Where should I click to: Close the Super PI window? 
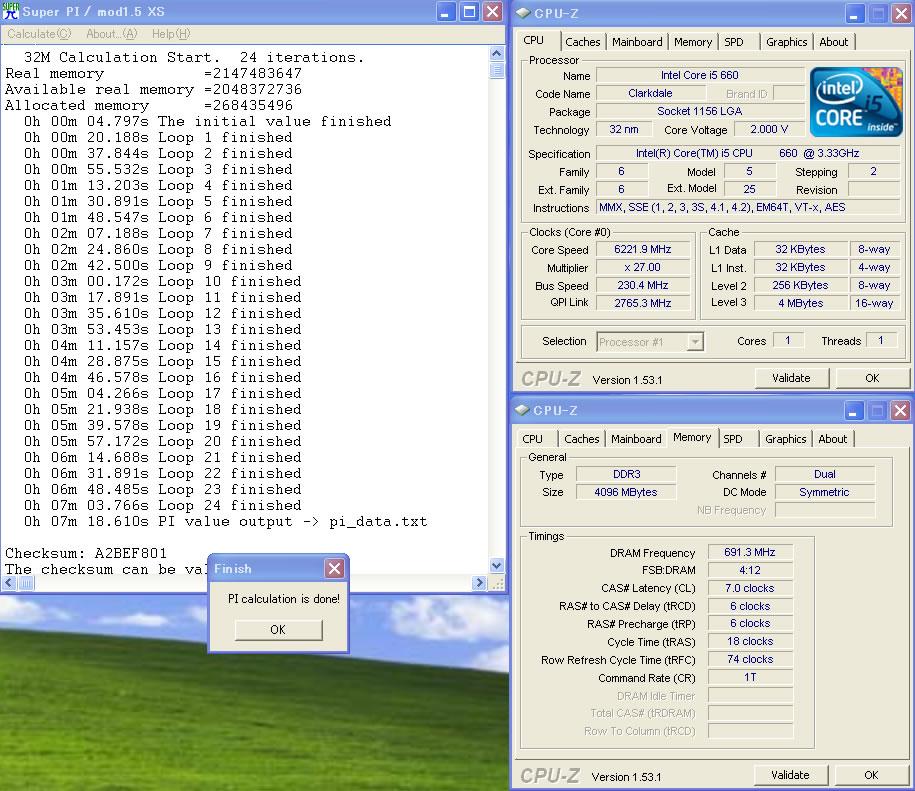pos(493,12)
